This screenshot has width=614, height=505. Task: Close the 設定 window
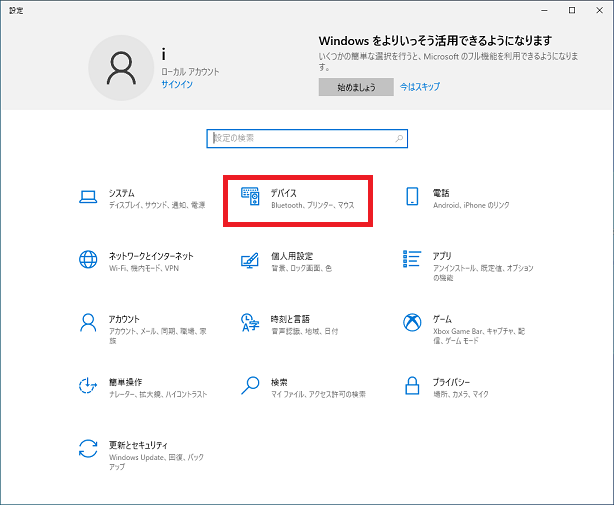599,11
